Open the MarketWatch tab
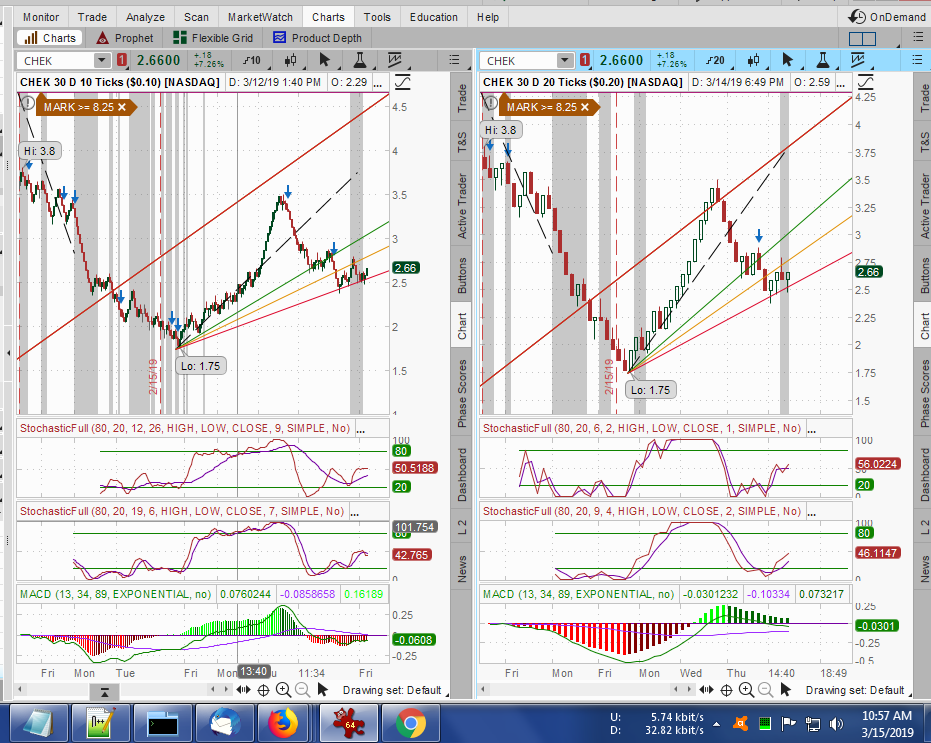The height and width of the screenshot is (743, 931). [x=260, y=17]
